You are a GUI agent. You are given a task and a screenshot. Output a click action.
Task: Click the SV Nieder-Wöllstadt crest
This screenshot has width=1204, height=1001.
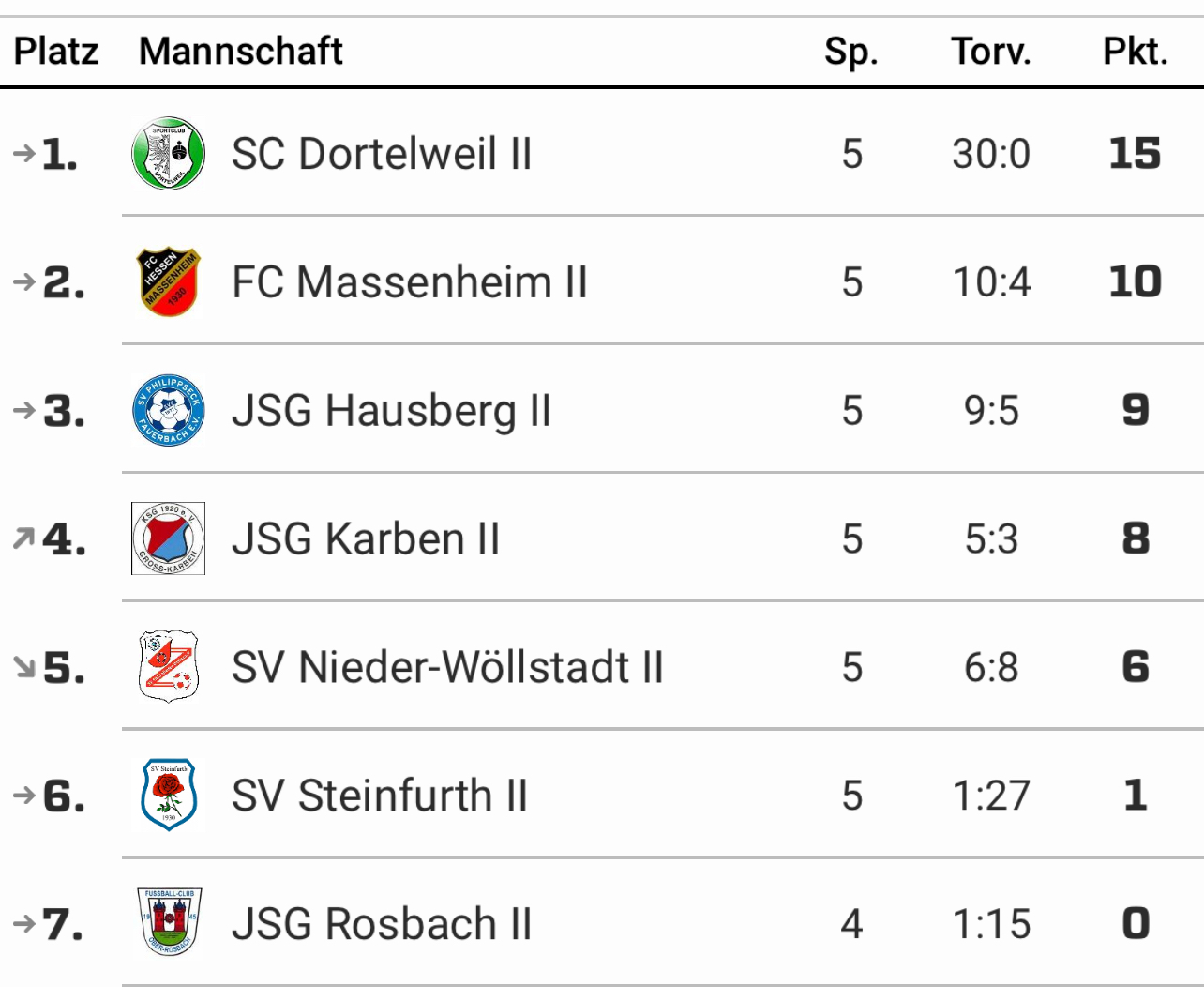point(169,667)
